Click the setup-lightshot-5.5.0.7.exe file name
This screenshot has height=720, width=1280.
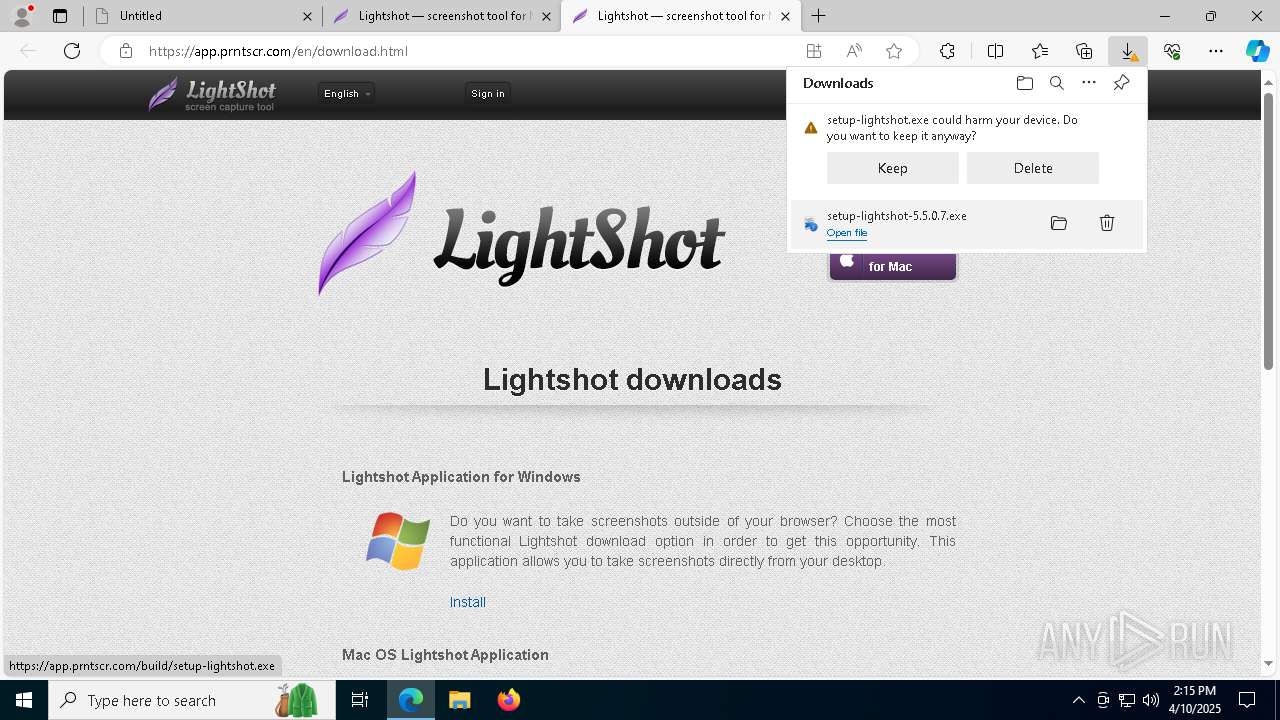point(897,216)
